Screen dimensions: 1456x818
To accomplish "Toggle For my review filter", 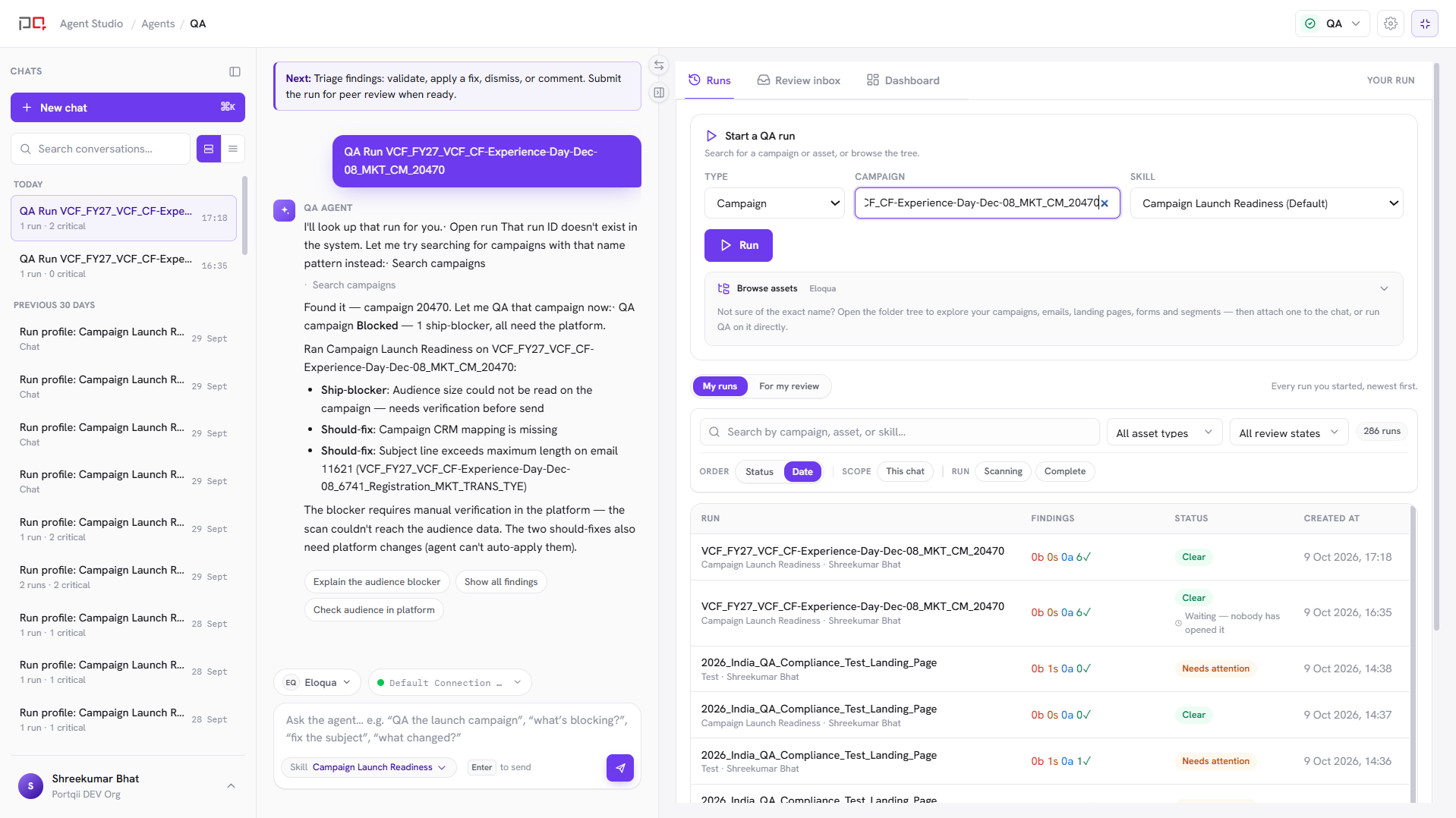I will 789,386.
